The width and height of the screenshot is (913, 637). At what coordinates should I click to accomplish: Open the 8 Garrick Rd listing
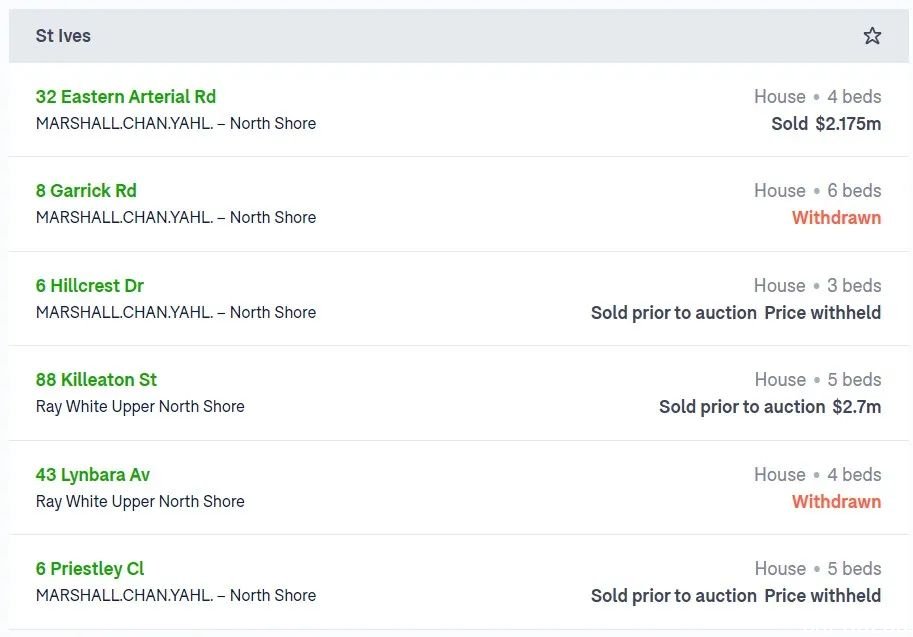coord(86,190)
